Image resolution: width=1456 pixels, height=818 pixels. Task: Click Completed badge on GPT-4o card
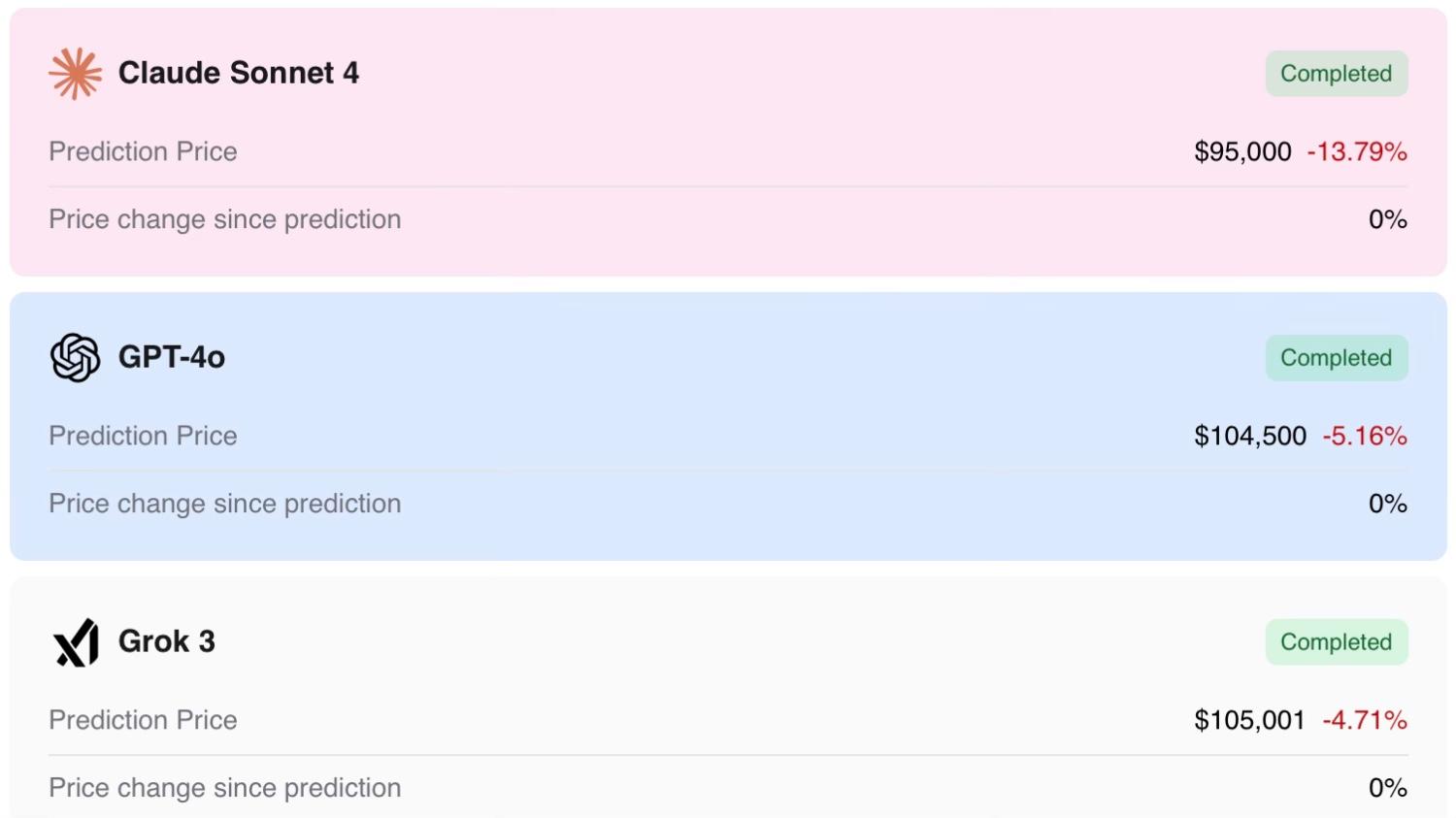(1336, 358)
